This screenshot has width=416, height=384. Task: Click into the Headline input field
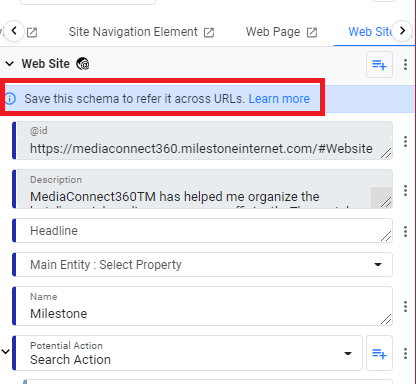pyautogui.click(x=204, y=231)
